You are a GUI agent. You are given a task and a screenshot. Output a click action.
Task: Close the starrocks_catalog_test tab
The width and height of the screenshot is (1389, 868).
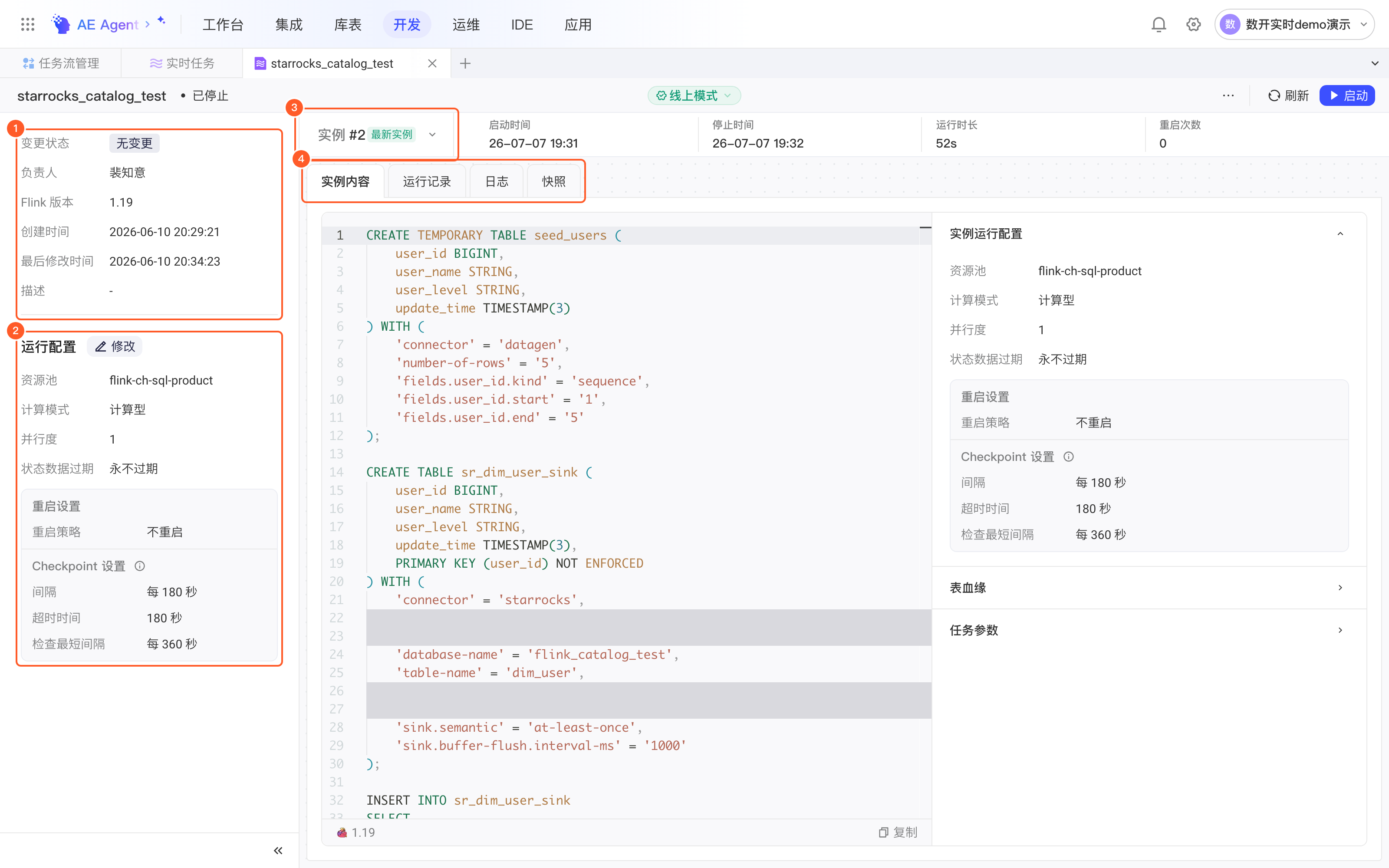[x=432, y=63]
